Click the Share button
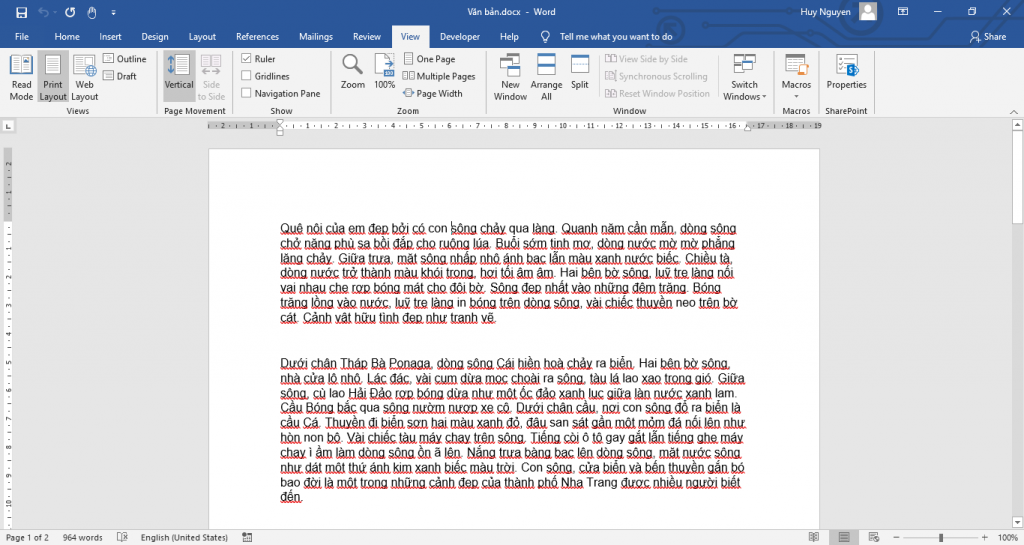The height and width of the screenshot is (545, 1024). pos(987,37)
